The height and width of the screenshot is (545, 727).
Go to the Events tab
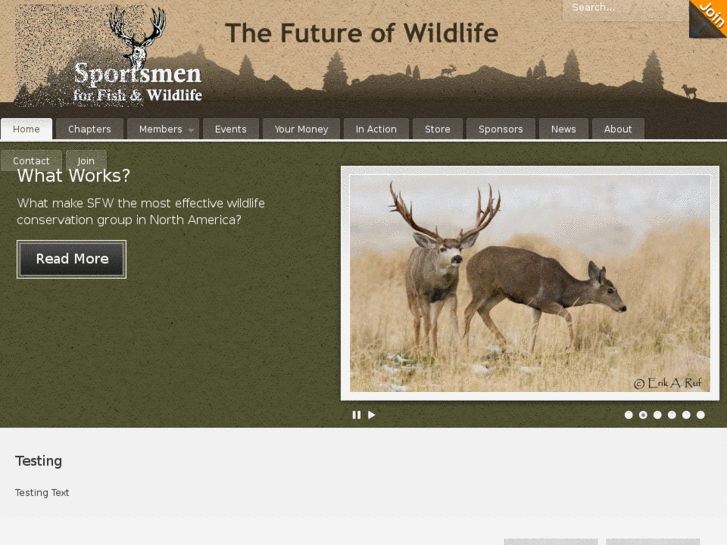point(230,129)
